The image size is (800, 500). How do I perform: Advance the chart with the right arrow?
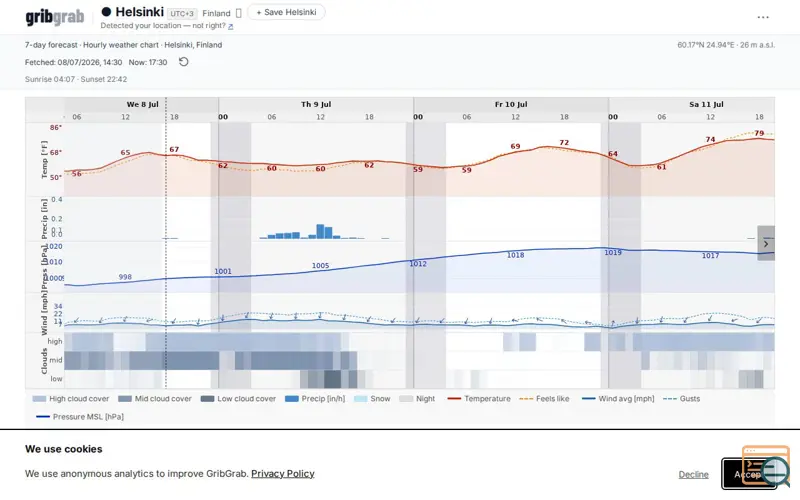click(x=766, y=243)
